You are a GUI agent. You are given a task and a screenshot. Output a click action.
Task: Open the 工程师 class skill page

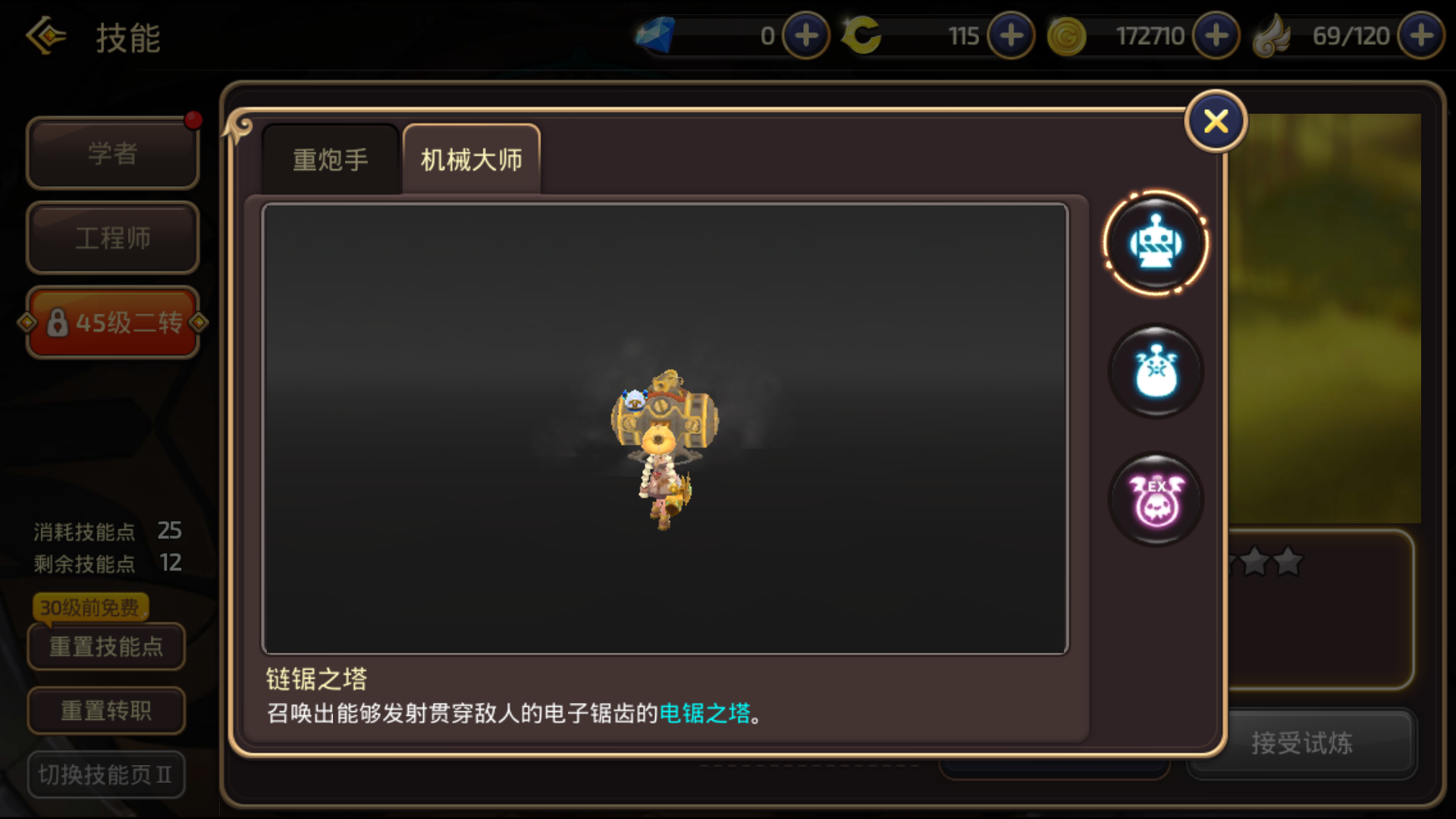[x=112, y=238]
